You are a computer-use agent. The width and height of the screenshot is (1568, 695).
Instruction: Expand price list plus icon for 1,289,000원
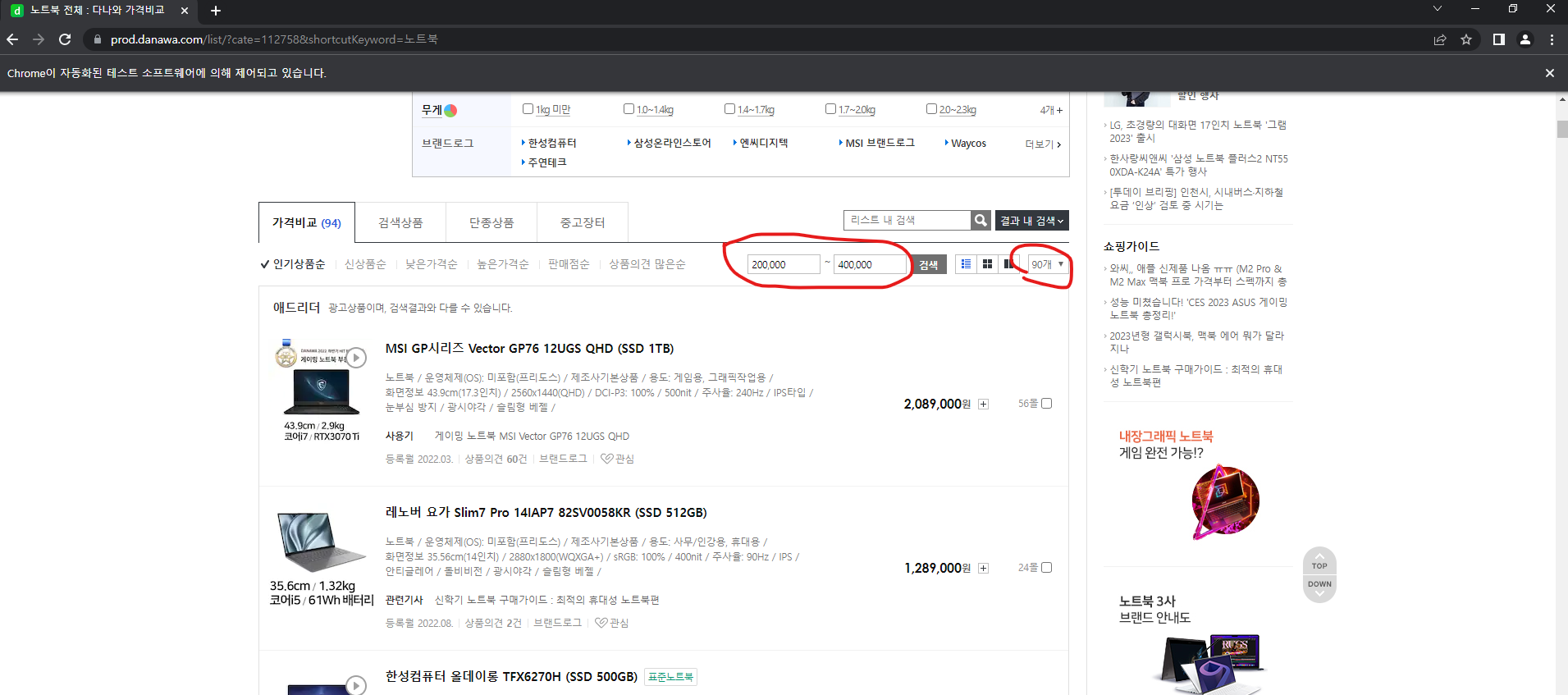pos(983,568)
